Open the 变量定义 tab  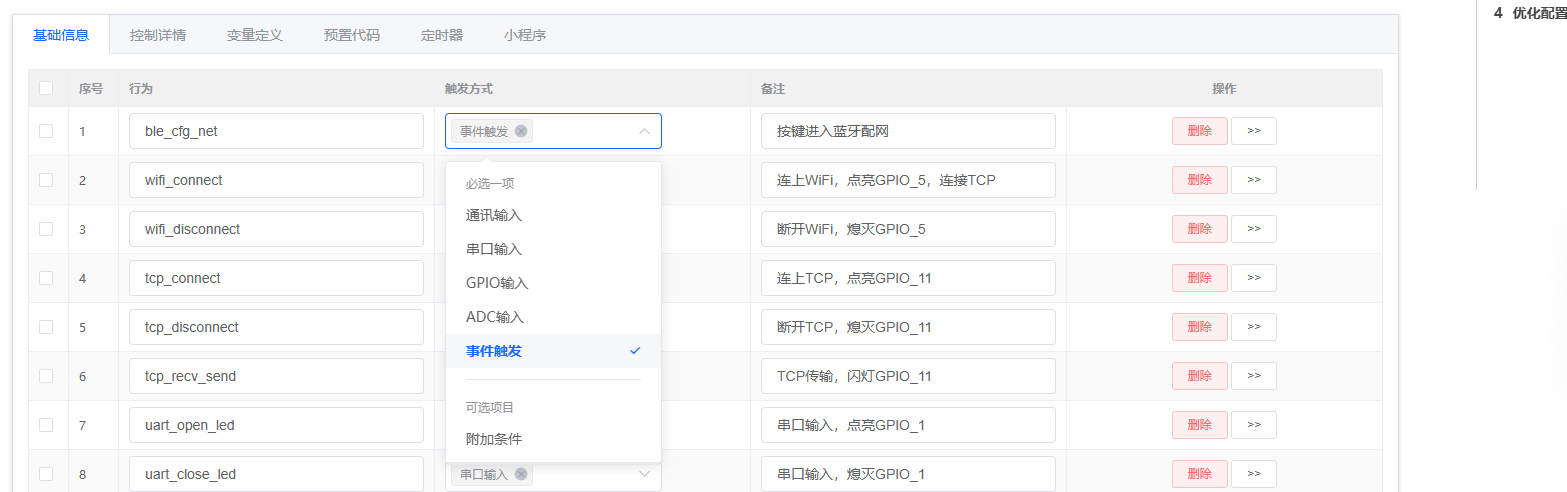coord(255,35)
